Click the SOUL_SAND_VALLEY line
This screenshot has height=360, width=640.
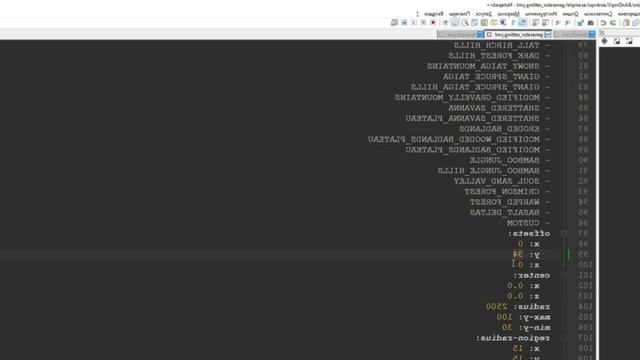pyautogui.click(x=502, y=181)
